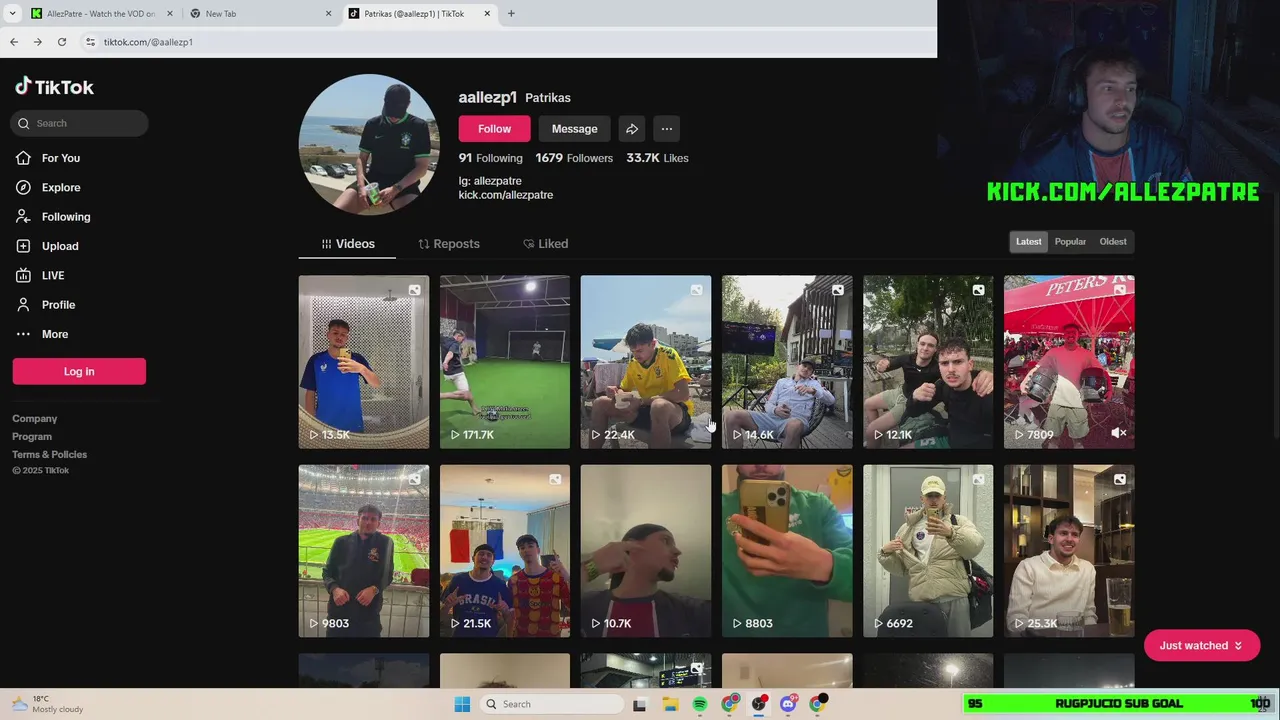Screen dimensions: 1280x720
Task: Open the For You feed
Action: point(60,158)
